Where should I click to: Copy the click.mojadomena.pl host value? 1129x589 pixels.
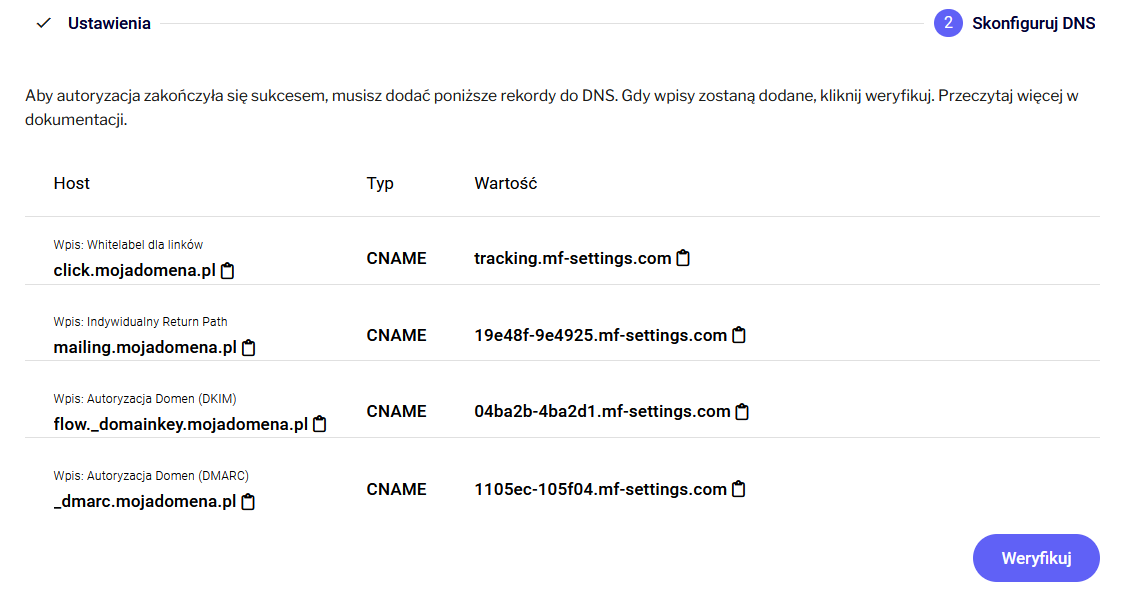tap(228, 271)
